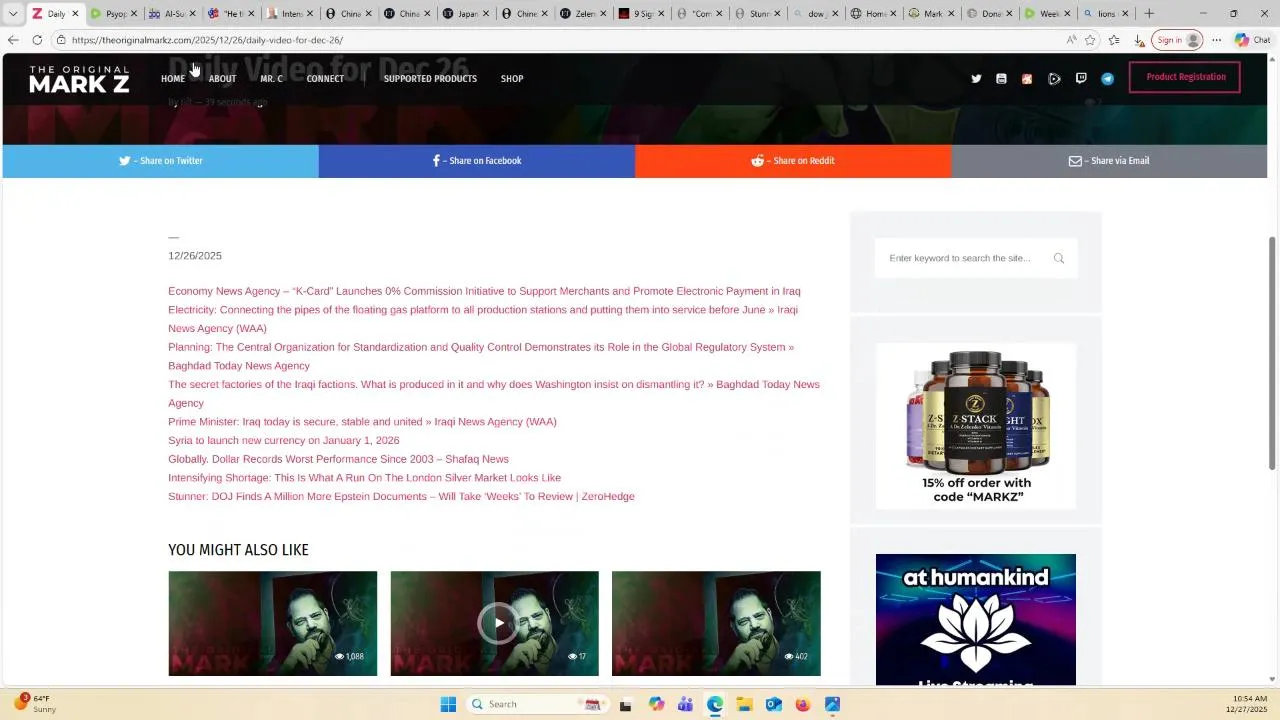Close the active Daily tab
Screen dimensions: 1280x720
[x=74, y=14]
